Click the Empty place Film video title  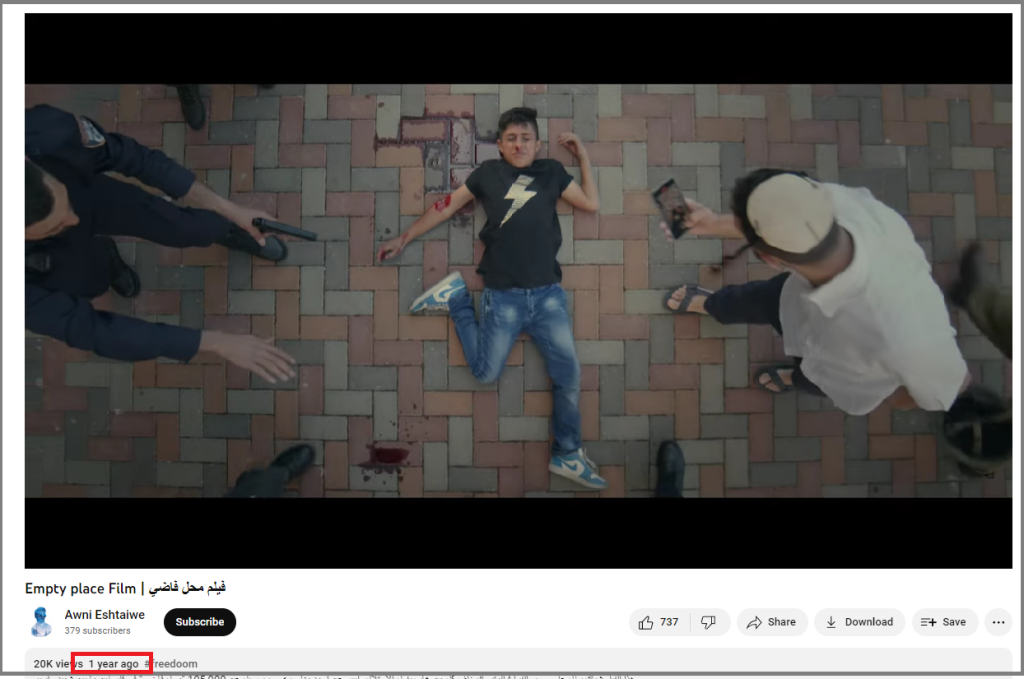[125, 588]
